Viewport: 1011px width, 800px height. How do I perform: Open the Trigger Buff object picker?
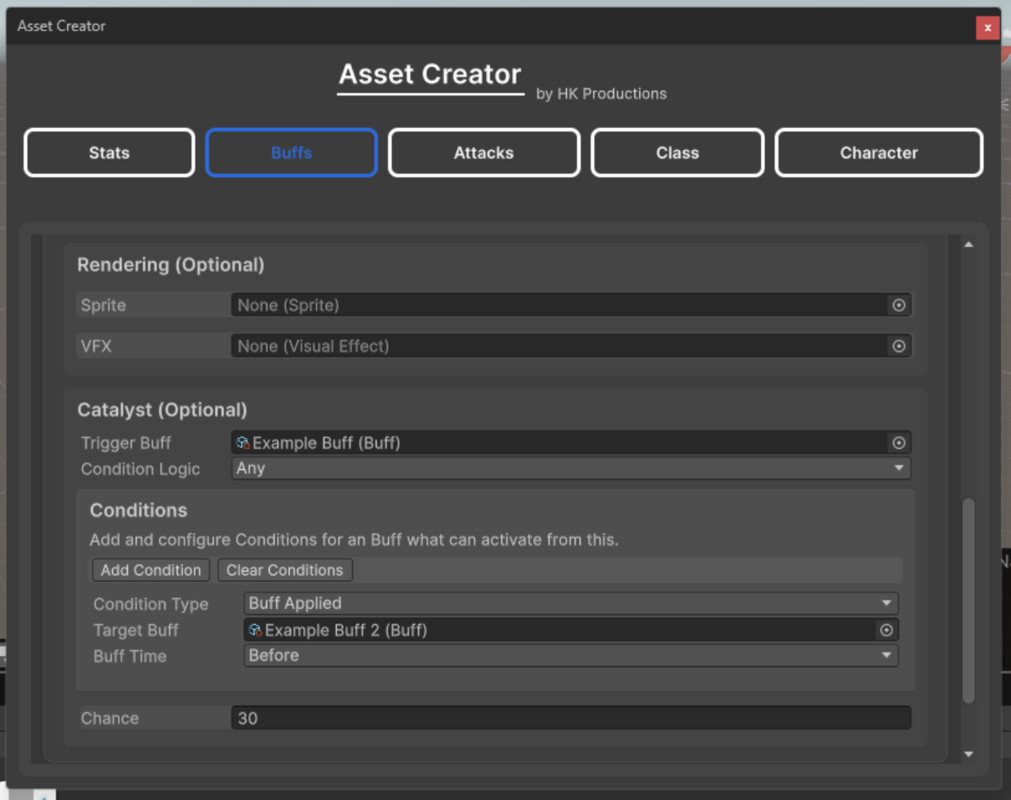[898, 442]
